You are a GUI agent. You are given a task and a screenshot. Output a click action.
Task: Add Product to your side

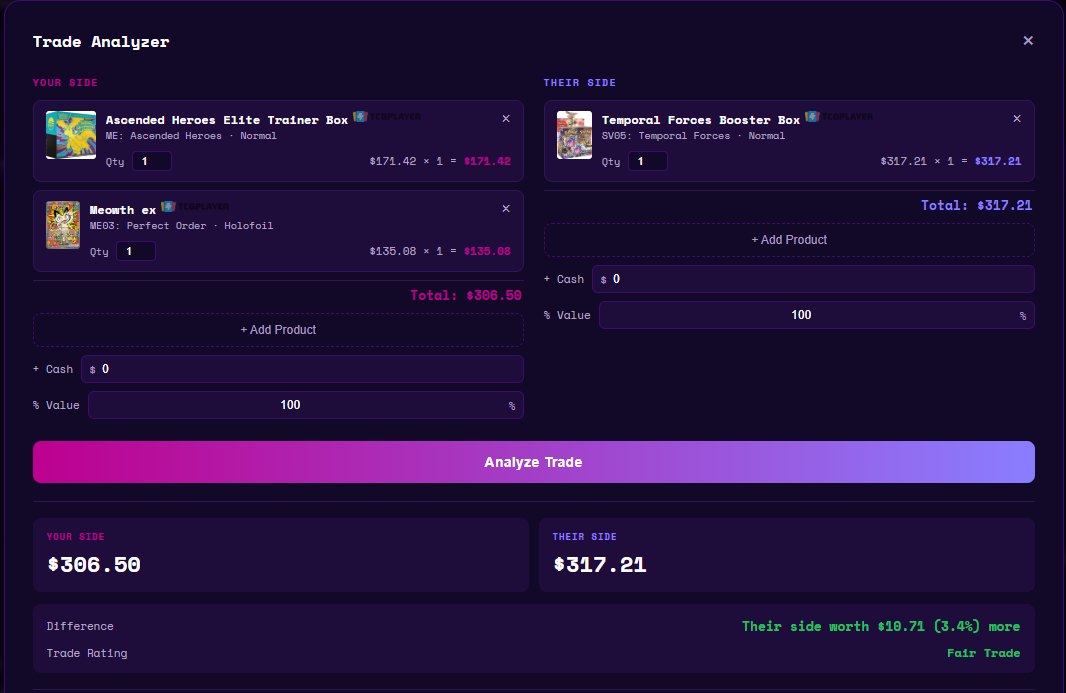click(278, 330)
